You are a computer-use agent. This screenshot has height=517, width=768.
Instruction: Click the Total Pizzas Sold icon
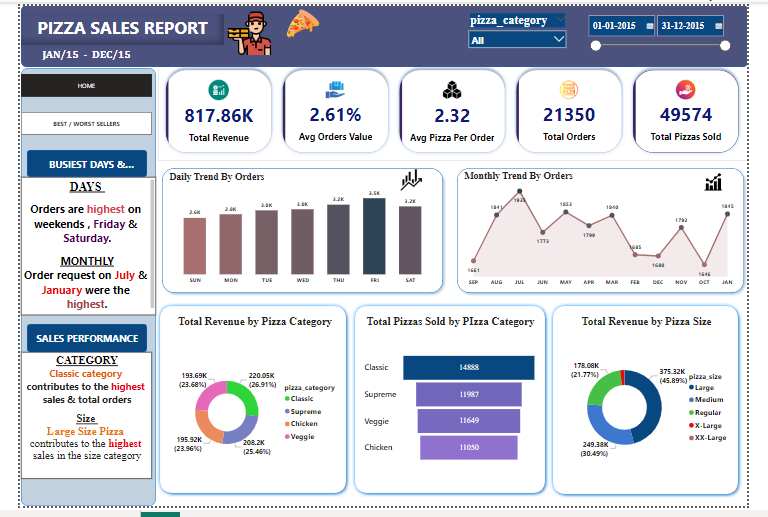(x=685, y=90)
